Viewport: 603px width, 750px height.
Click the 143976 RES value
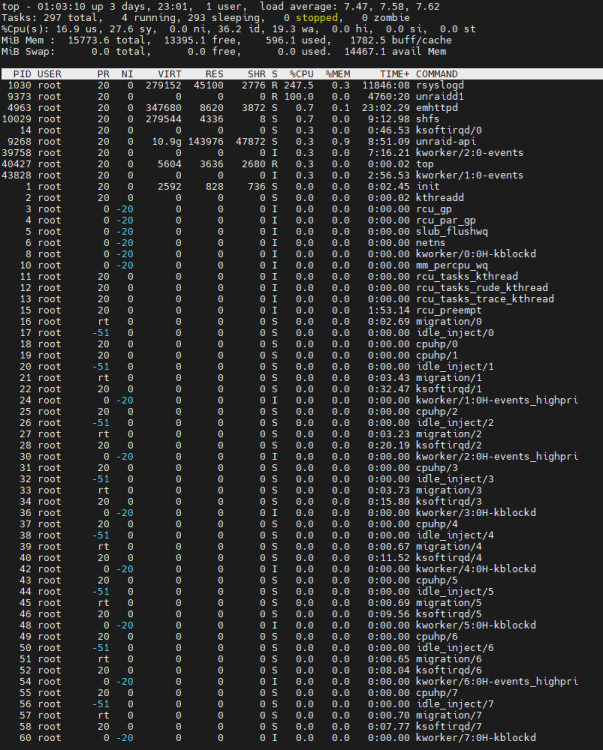pyautogui.click(x=205, y=142)
